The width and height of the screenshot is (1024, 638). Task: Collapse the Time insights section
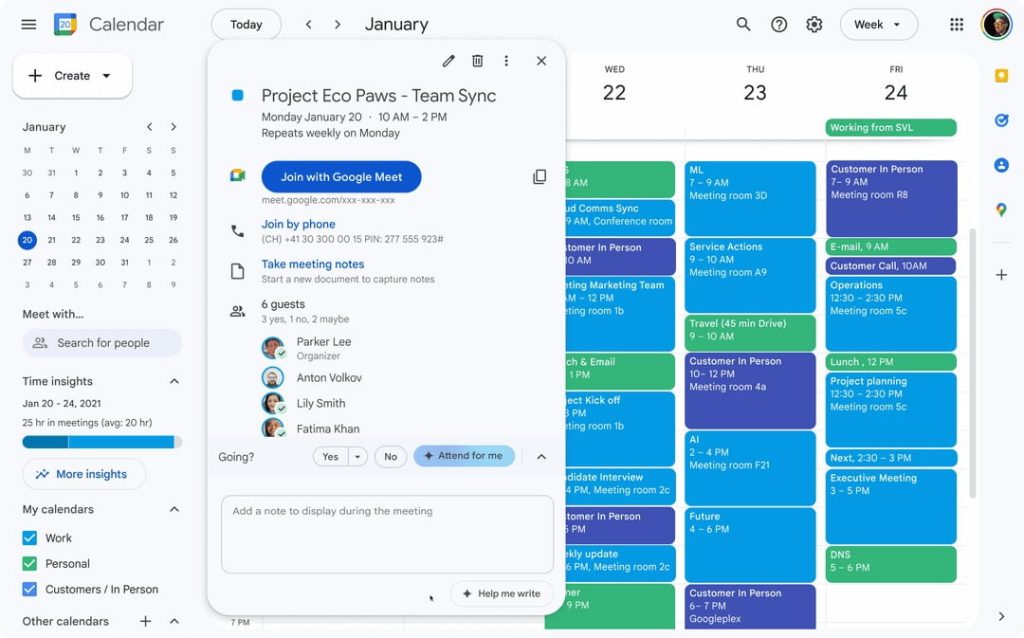[x=174, y=381]
